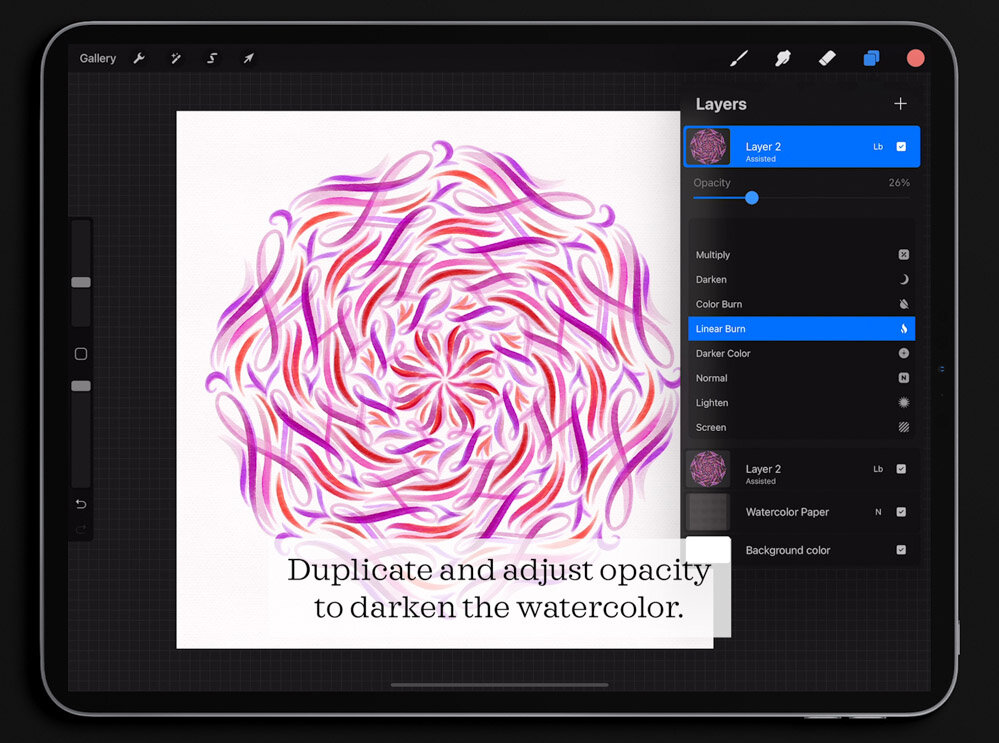Open Watercolor Paper blend mode N
999x743 pixels.
pos(878,512)
